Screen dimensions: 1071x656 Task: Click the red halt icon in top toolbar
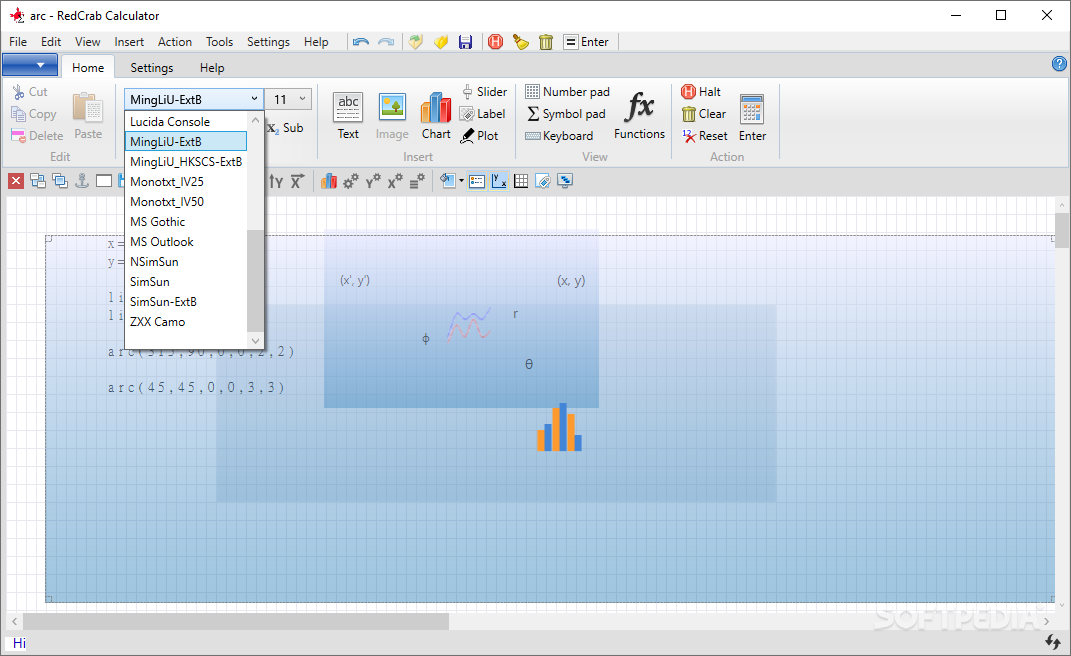coord(496,42)
